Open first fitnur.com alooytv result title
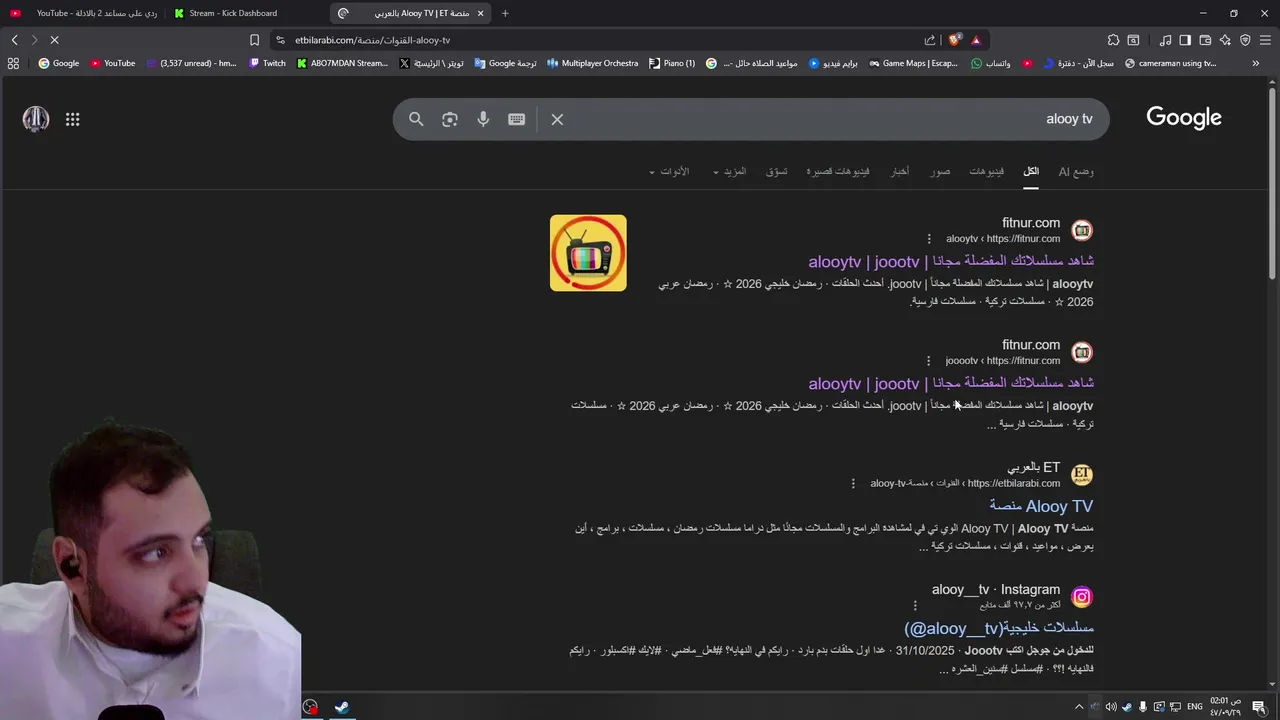The height and width of the screenshot is (720, 1280). click(x=951, y=261)
